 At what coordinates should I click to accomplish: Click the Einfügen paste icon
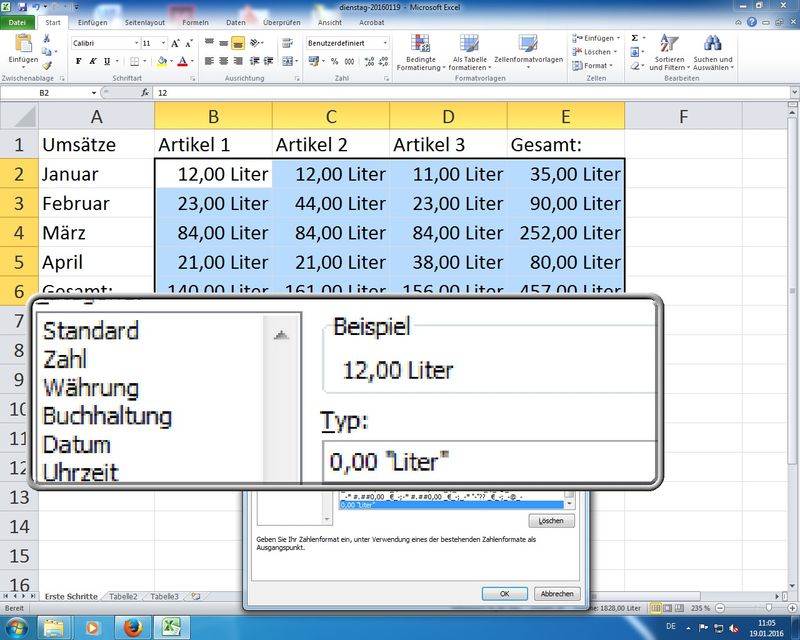tap(23, 45)
